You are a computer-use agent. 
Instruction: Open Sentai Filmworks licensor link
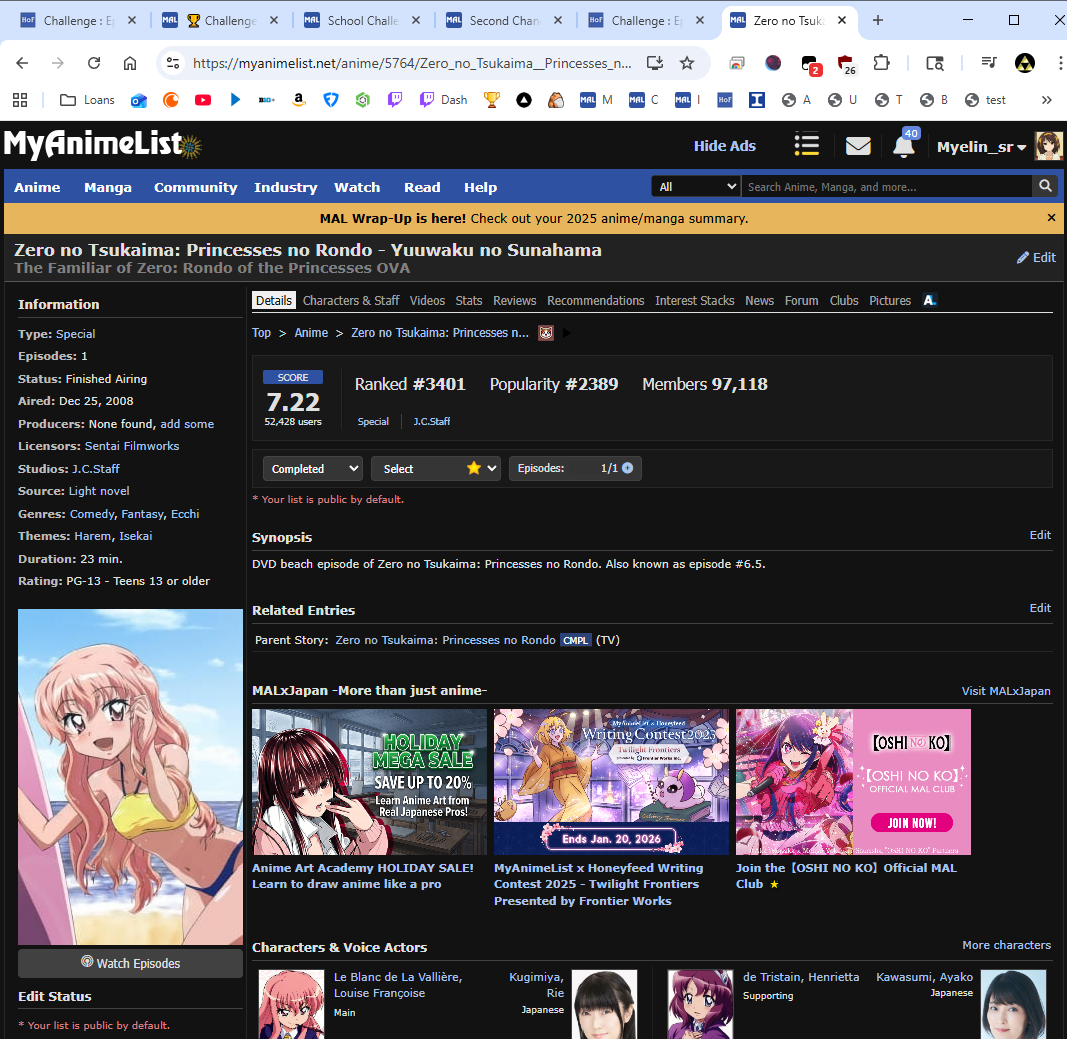[132, 446]
